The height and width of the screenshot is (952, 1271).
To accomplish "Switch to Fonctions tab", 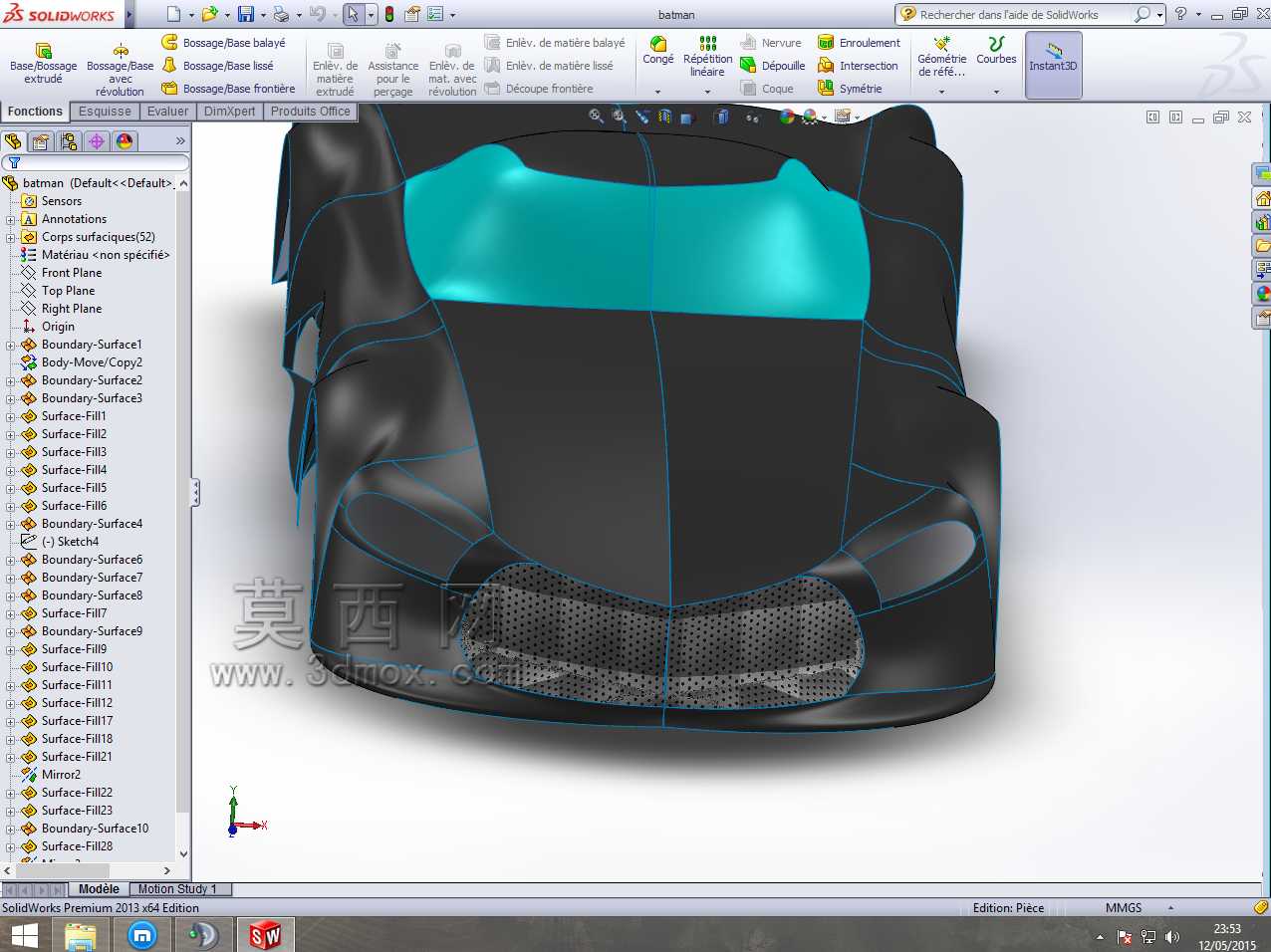I will (35, 112).
